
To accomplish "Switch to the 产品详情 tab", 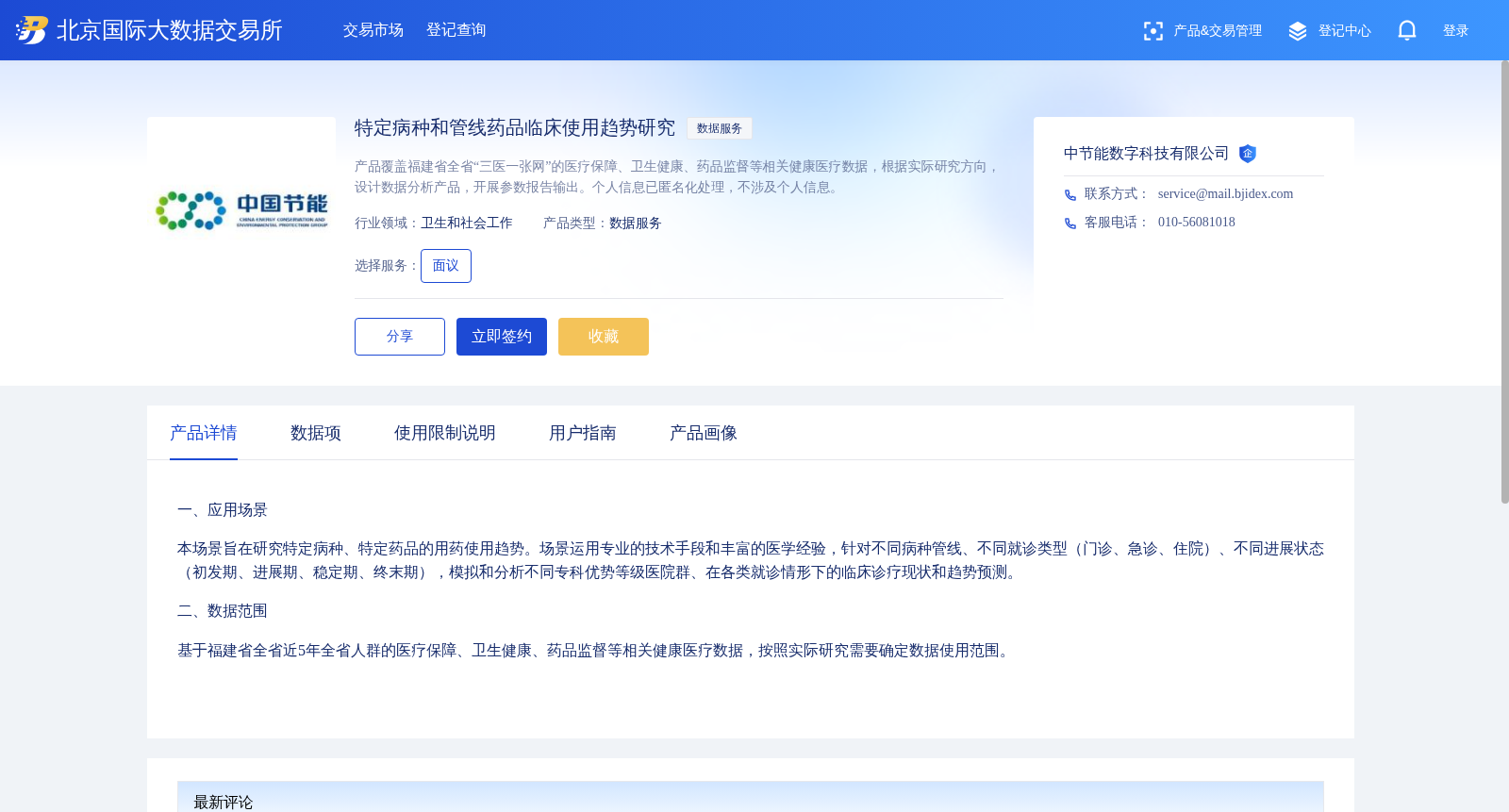I will [204, 433].
